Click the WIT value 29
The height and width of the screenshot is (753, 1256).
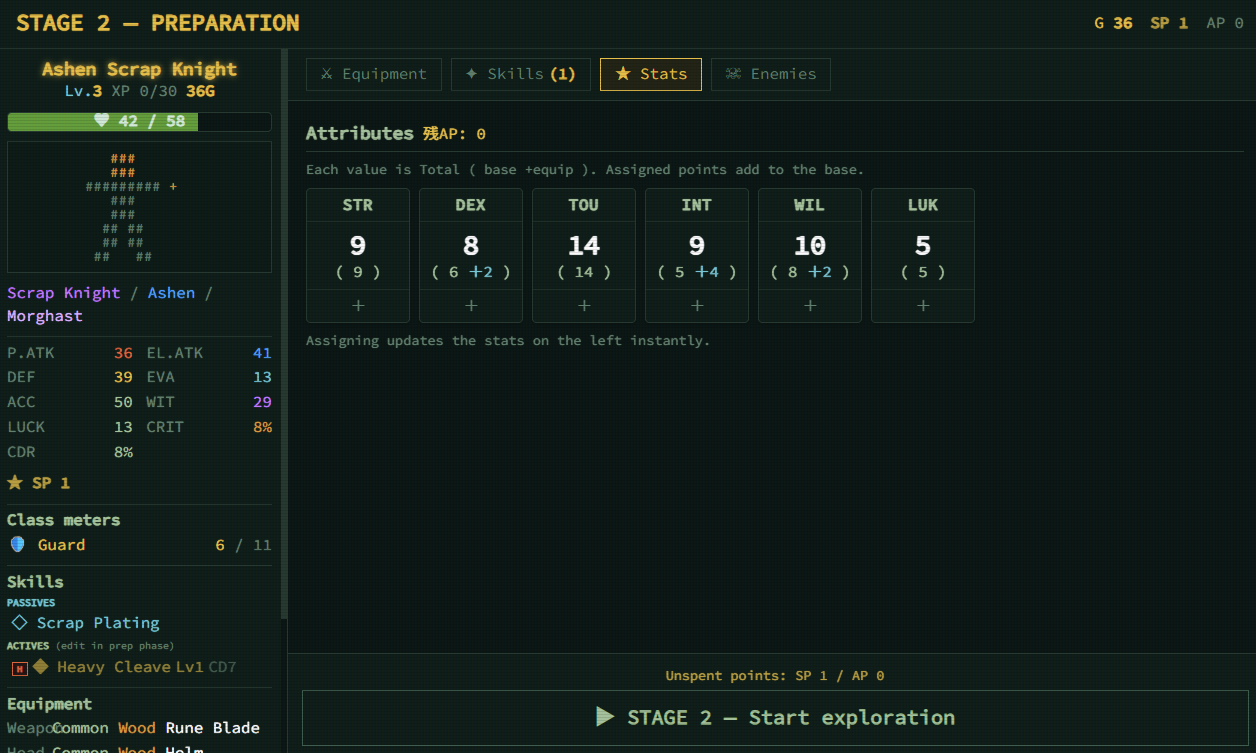click(262, 402)
